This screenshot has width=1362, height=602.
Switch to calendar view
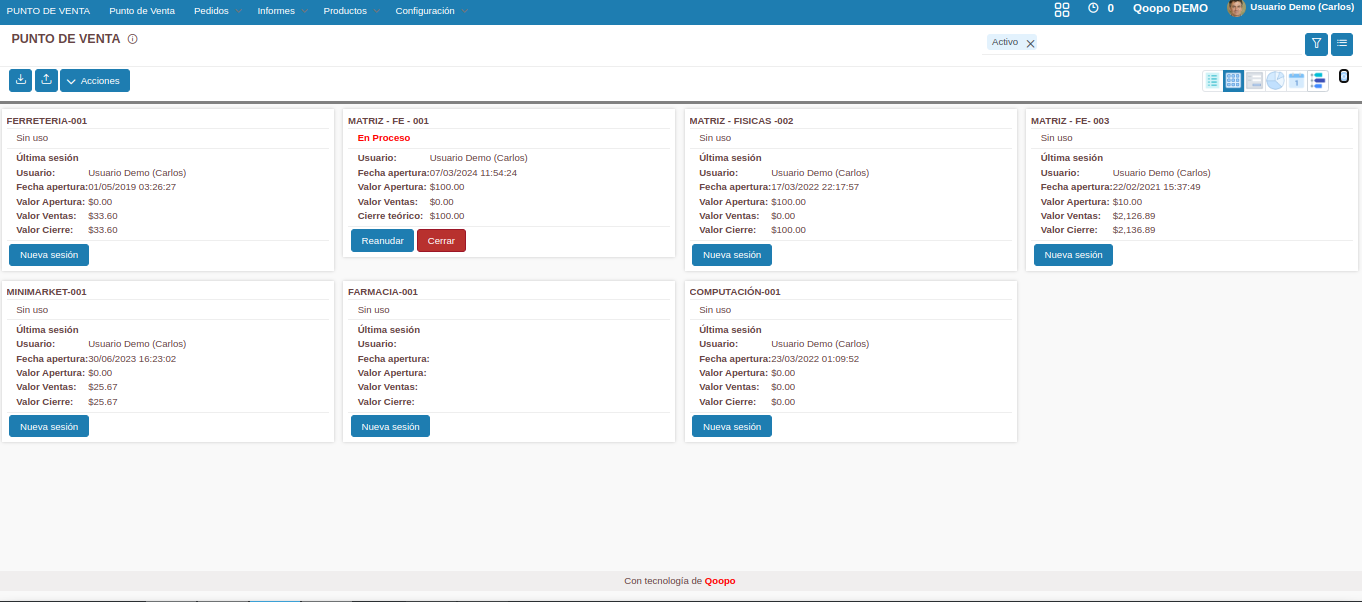pyautogui.click(x=1296, y=81)
